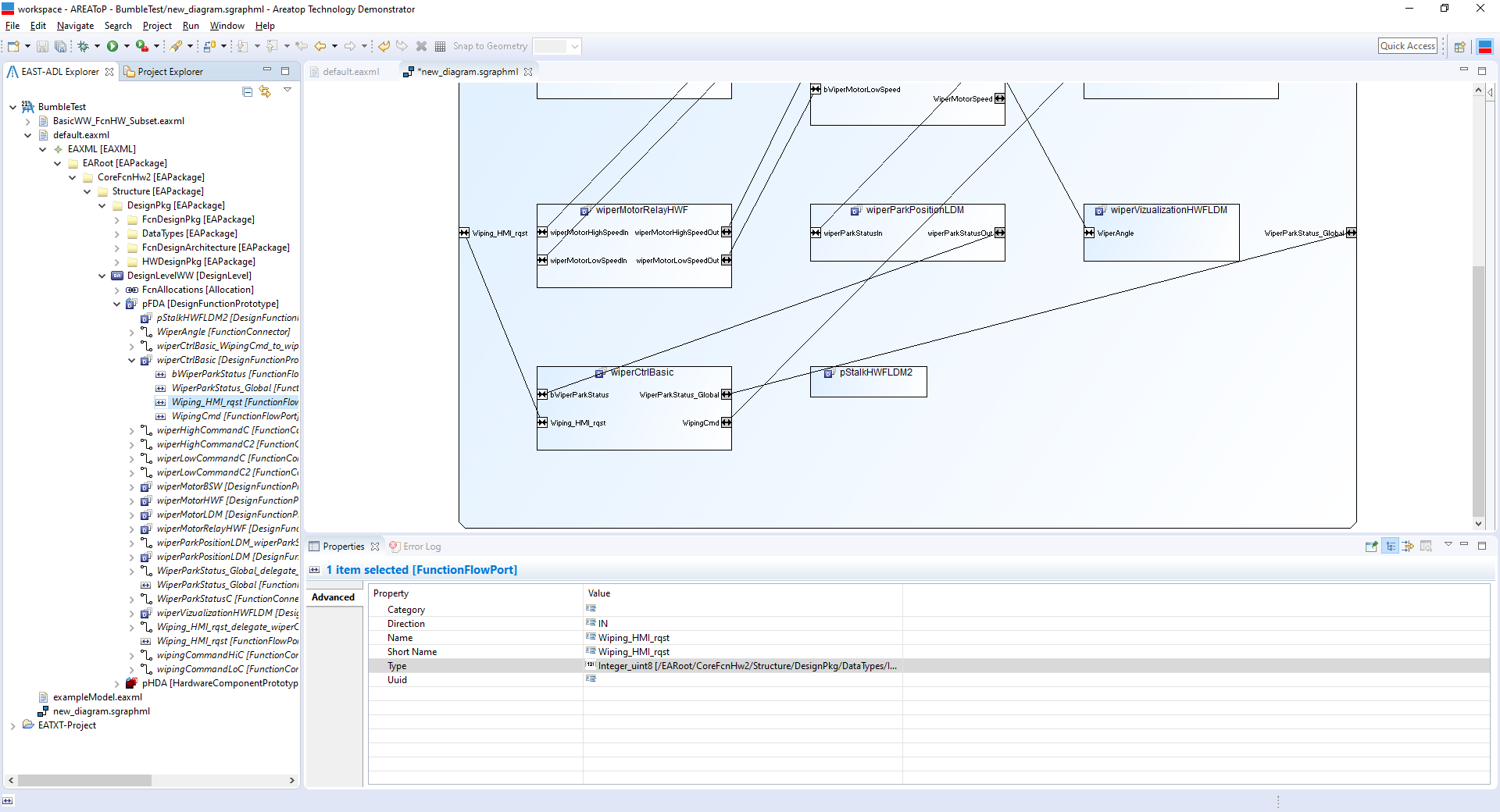Collapse the wiperCtrlBasic tree node
Image resolution: width=1500 pixels, height=812 pixels.
tap(132, 361)
